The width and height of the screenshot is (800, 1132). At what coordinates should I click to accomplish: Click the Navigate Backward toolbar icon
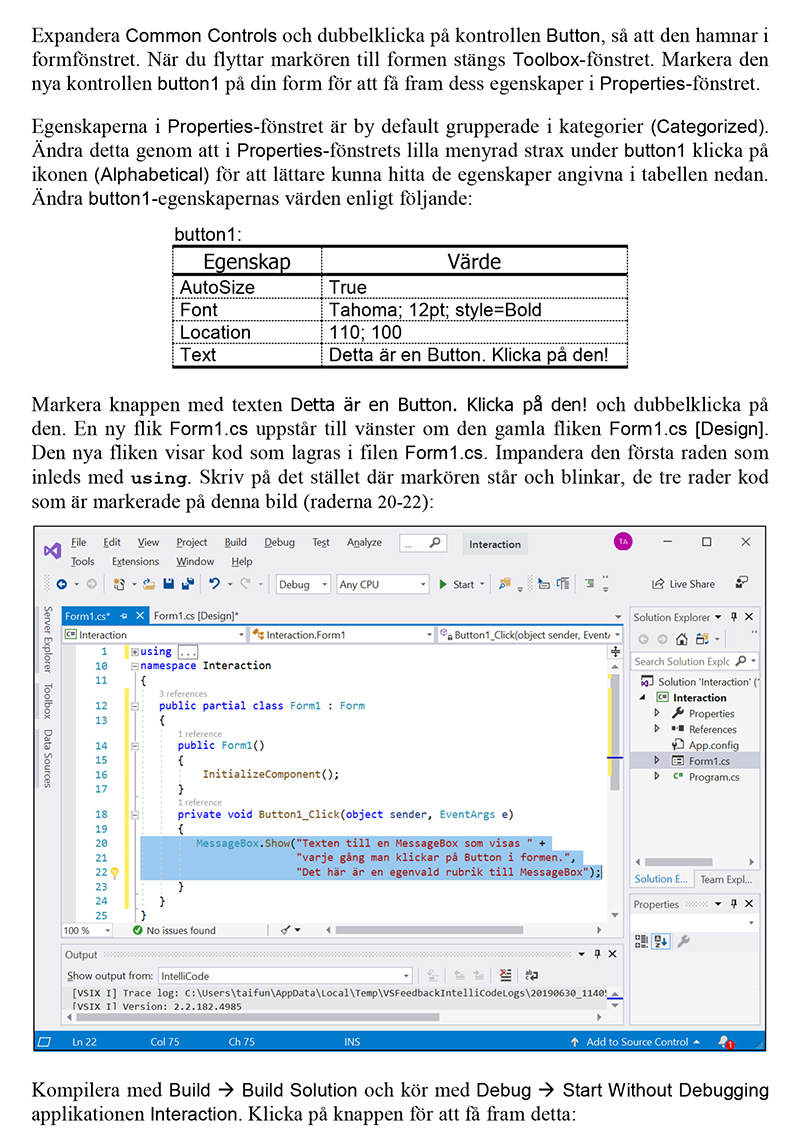coord(62,584)
